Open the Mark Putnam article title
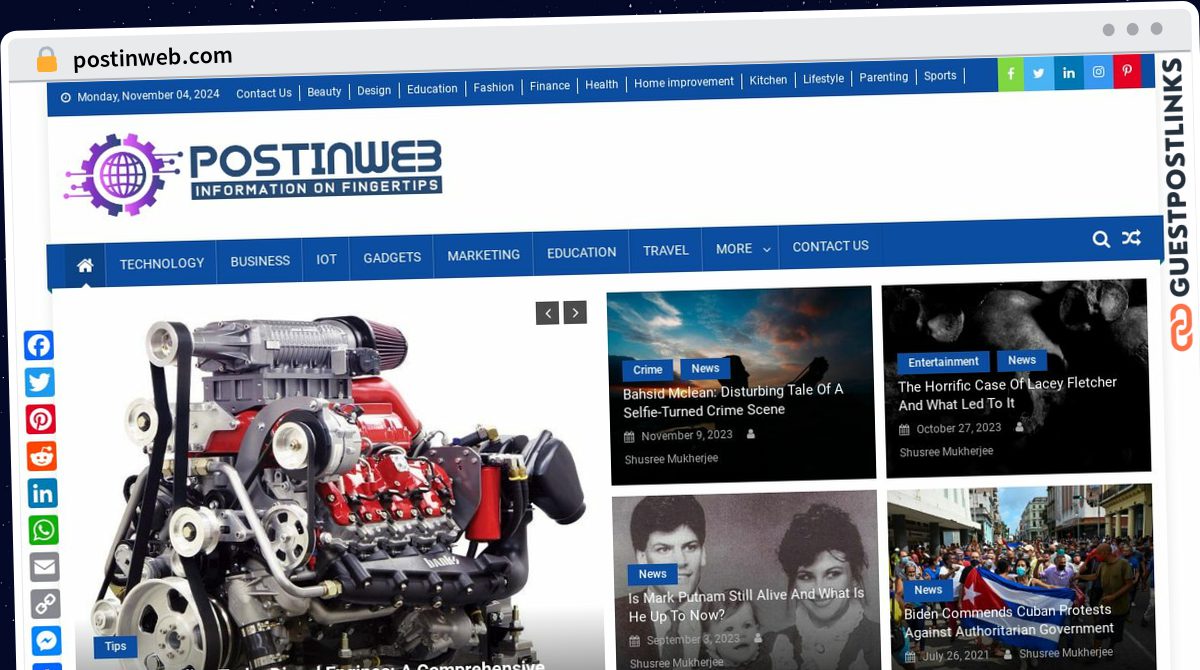The height and width of the screenshot is (670, 1200). (x=746, y=604)
